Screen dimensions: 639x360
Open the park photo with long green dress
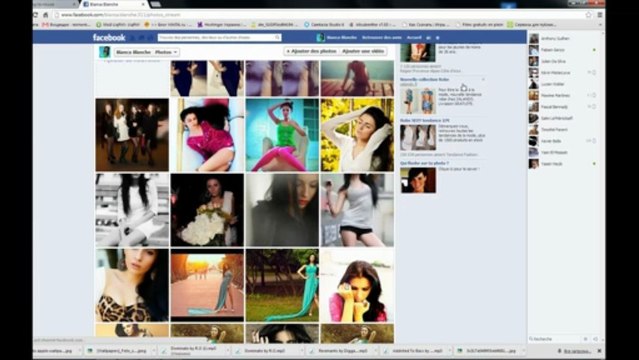[282, 285]
